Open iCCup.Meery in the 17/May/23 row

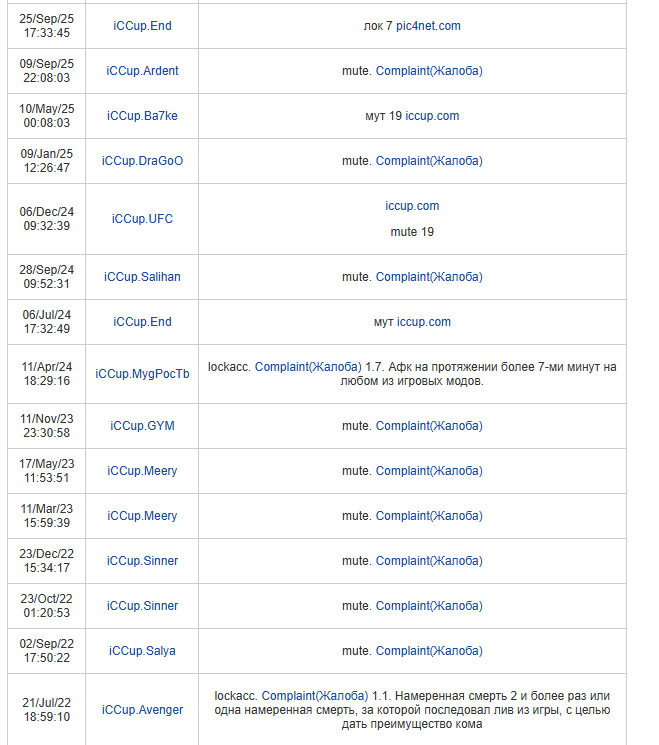point(142,471)
